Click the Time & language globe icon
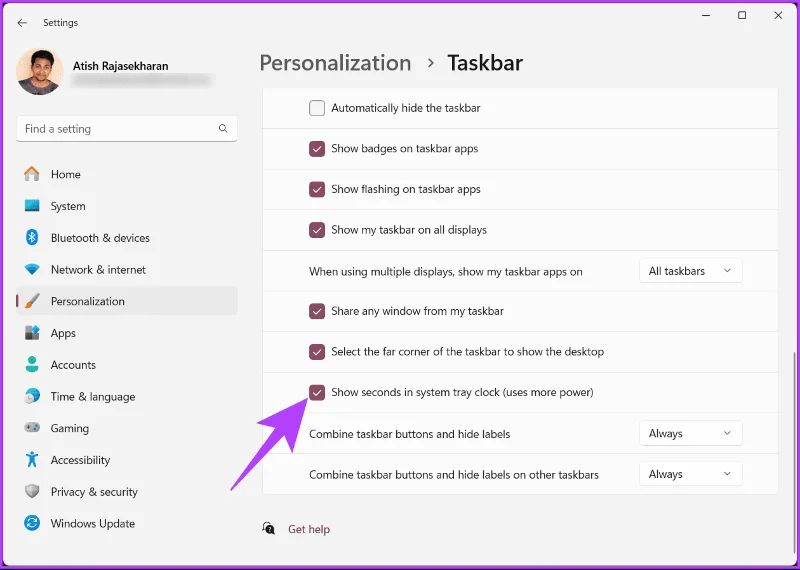The height and width of the screenshot is (570, 800). [32, 396]
